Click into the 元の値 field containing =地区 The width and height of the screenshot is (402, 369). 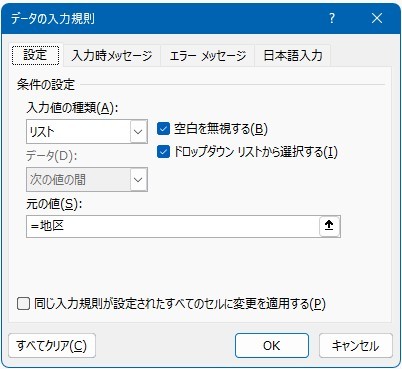[173, 226]
